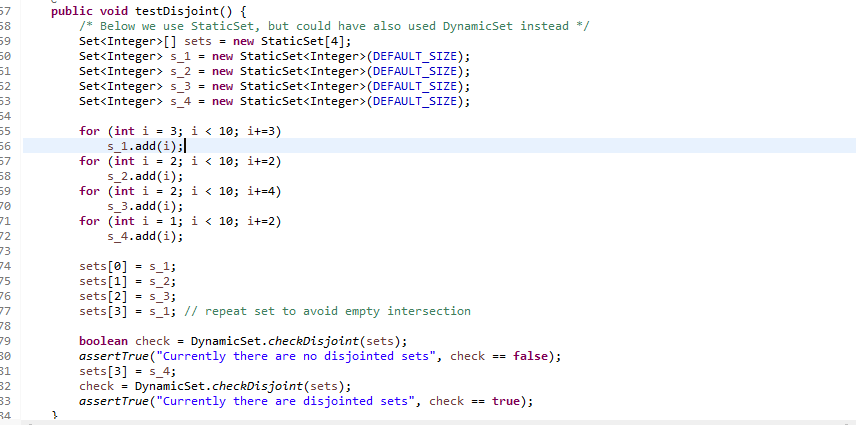This screenshot has width=856, height=425.
Task: Click the s_2.add(i) statement
Action: pyautogui.click(x=145, y=176)
